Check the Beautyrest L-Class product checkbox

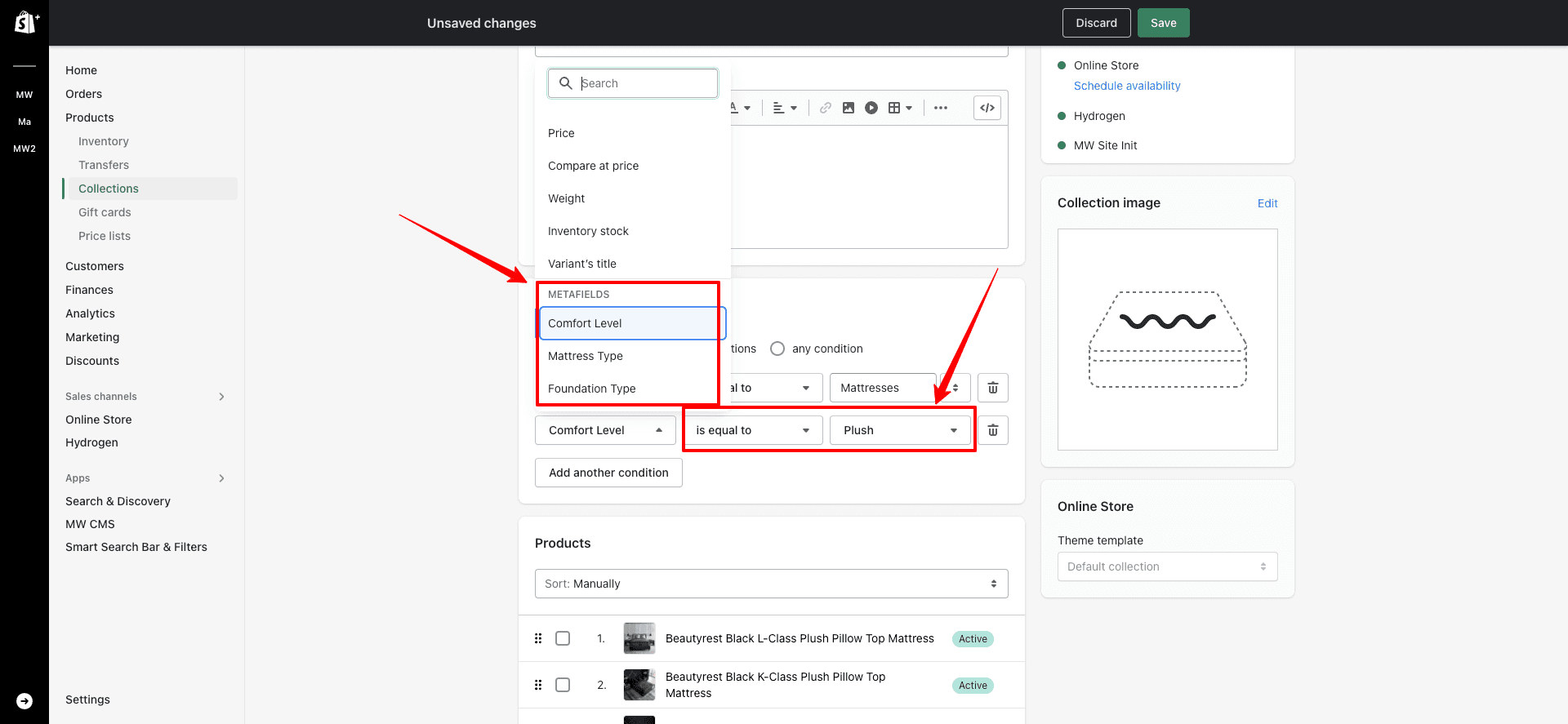(563, 638)
